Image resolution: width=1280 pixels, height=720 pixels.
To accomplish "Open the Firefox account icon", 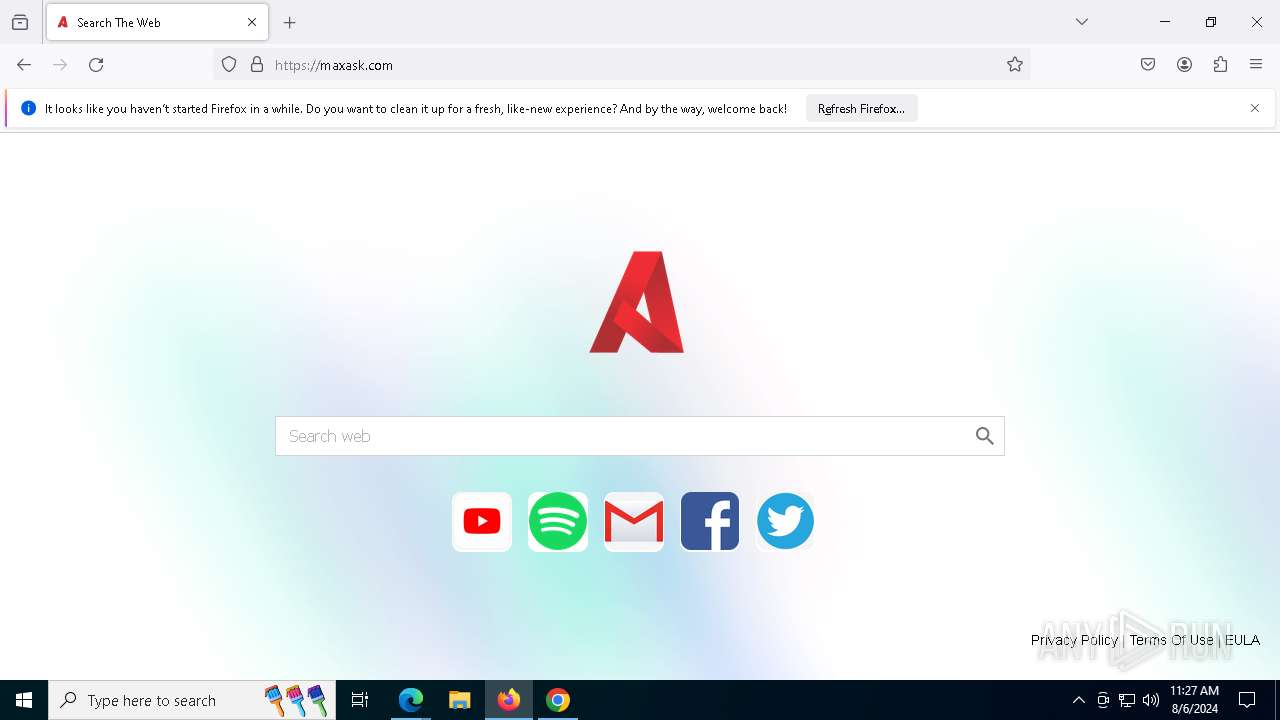I will click(x=1184, y=65).
